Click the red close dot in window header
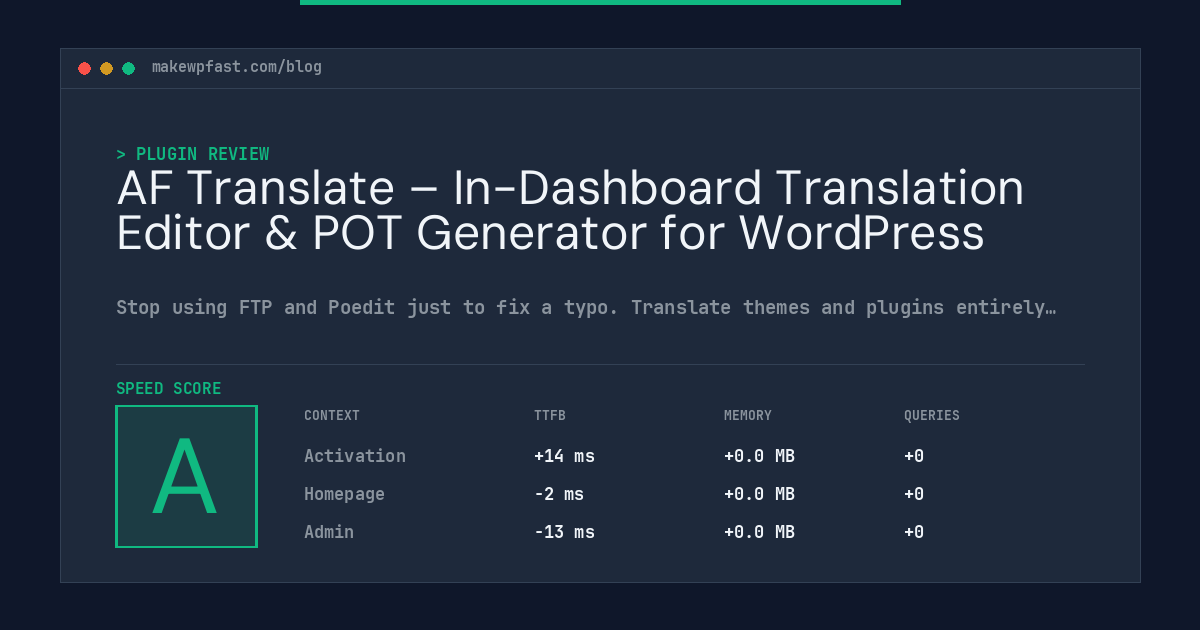1200x630 pixels. pyautogui.click(x=85, y=68)
